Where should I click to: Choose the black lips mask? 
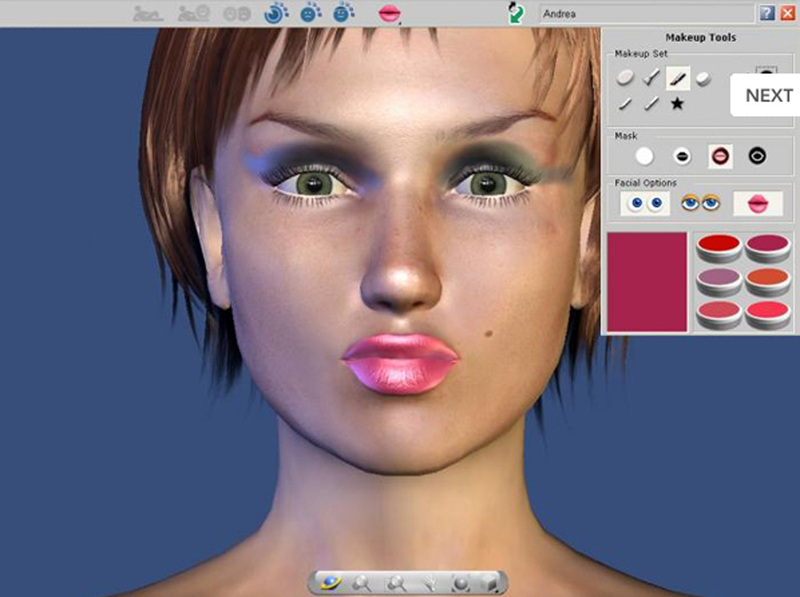tap(682, 156)
